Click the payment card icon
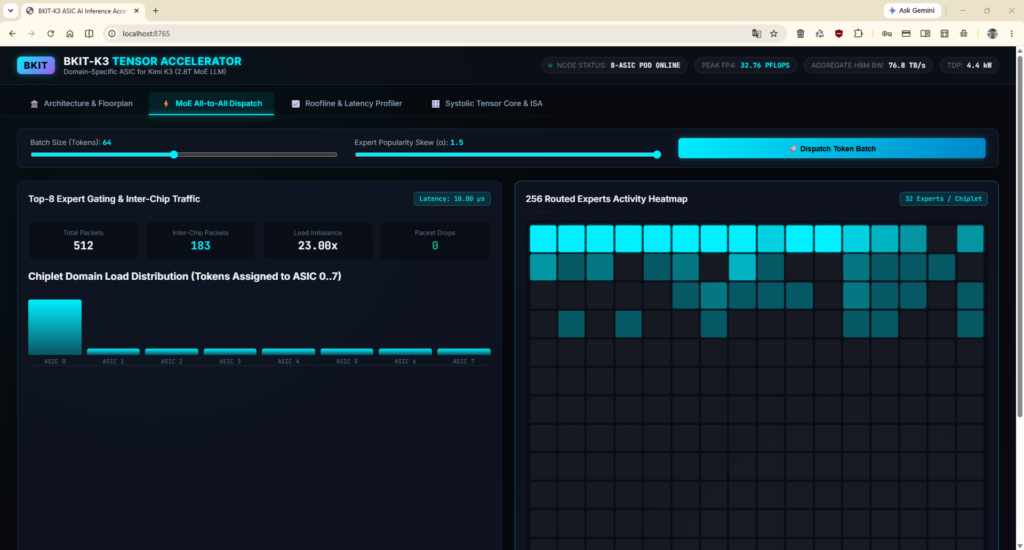1024x550 pixels. [906, 33]
